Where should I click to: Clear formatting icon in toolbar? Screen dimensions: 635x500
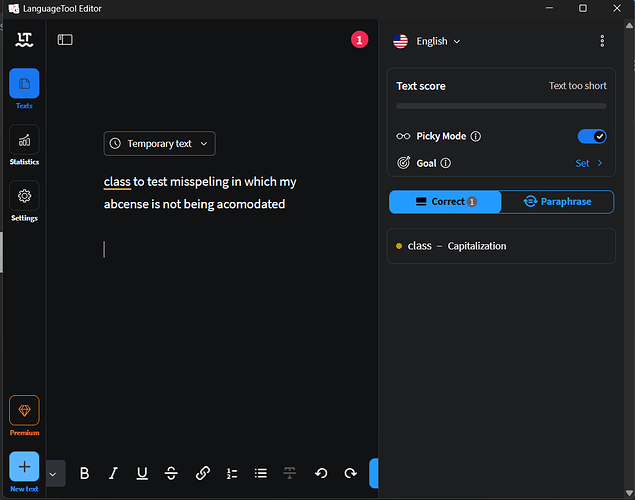pyautogui.click(x=290, y=473)
